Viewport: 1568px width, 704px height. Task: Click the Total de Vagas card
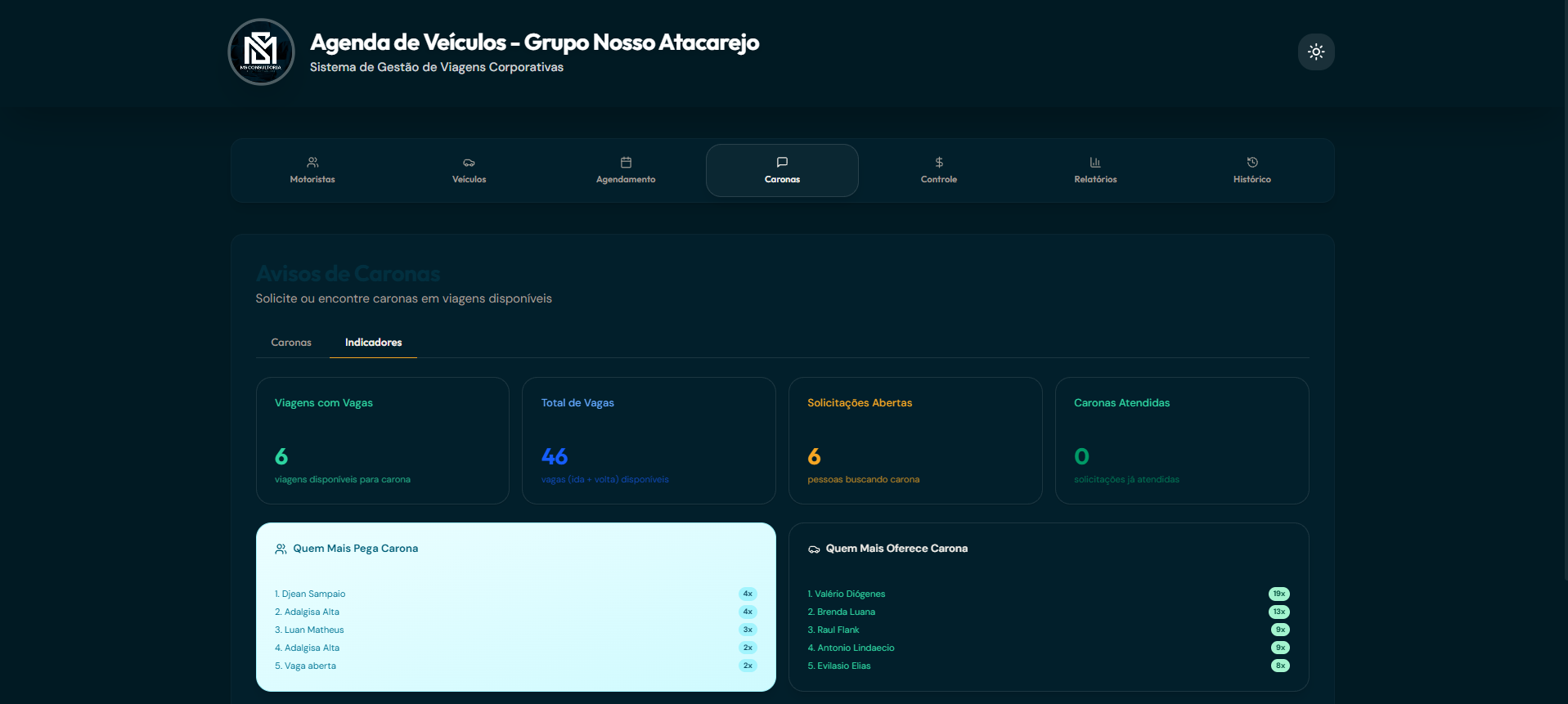649,441
